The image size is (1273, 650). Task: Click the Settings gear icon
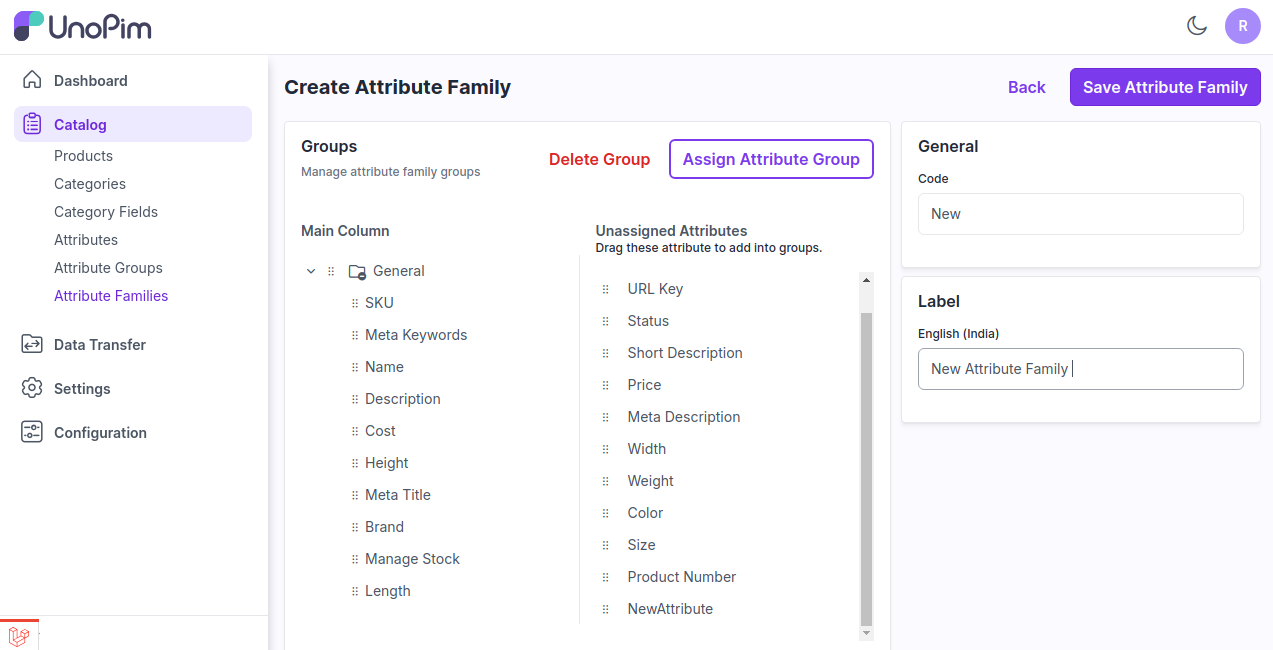tap(32, 388)
